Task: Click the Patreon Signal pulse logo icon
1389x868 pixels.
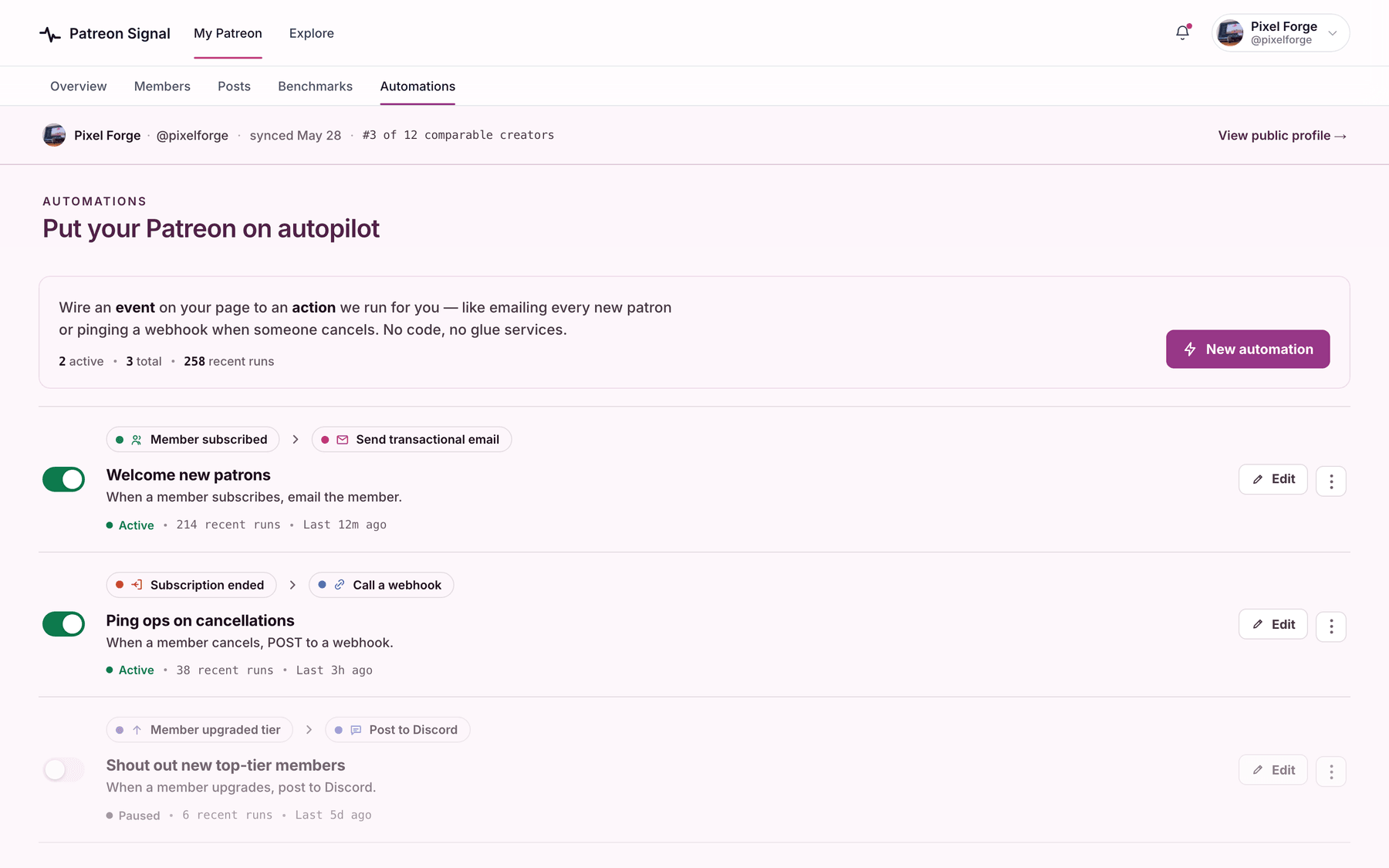Action: 50,34
